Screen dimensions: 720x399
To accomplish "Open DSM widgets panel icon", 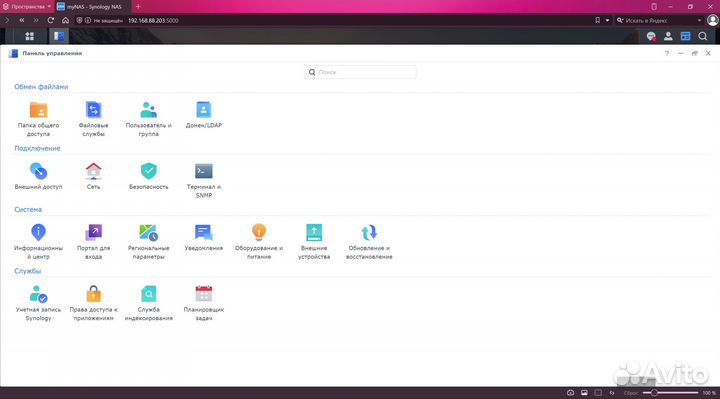I will (686, 36).
